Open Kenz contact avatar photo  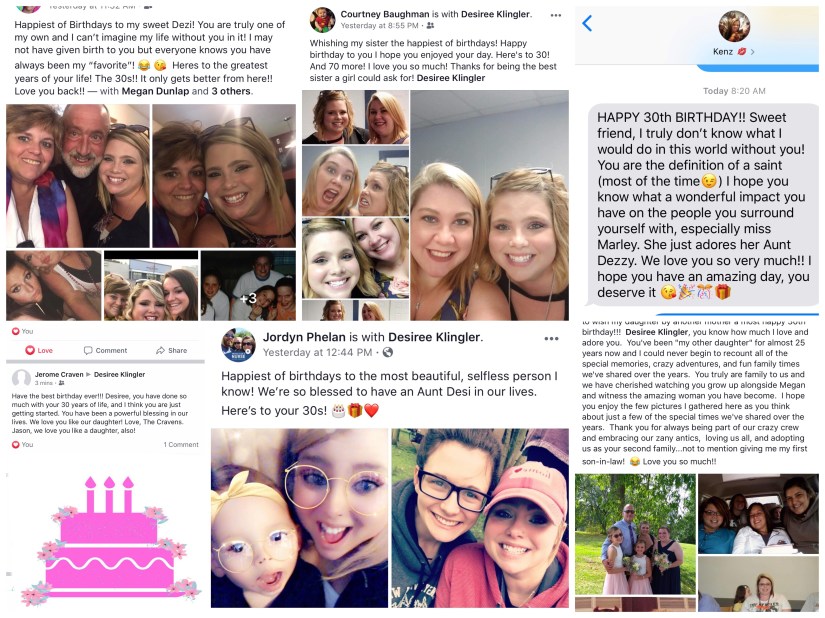tap(734, 26)
